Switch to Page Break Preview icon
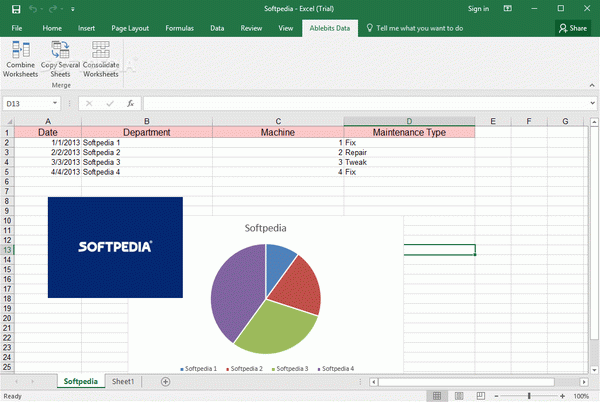600x402 pixels. (481, 396)
